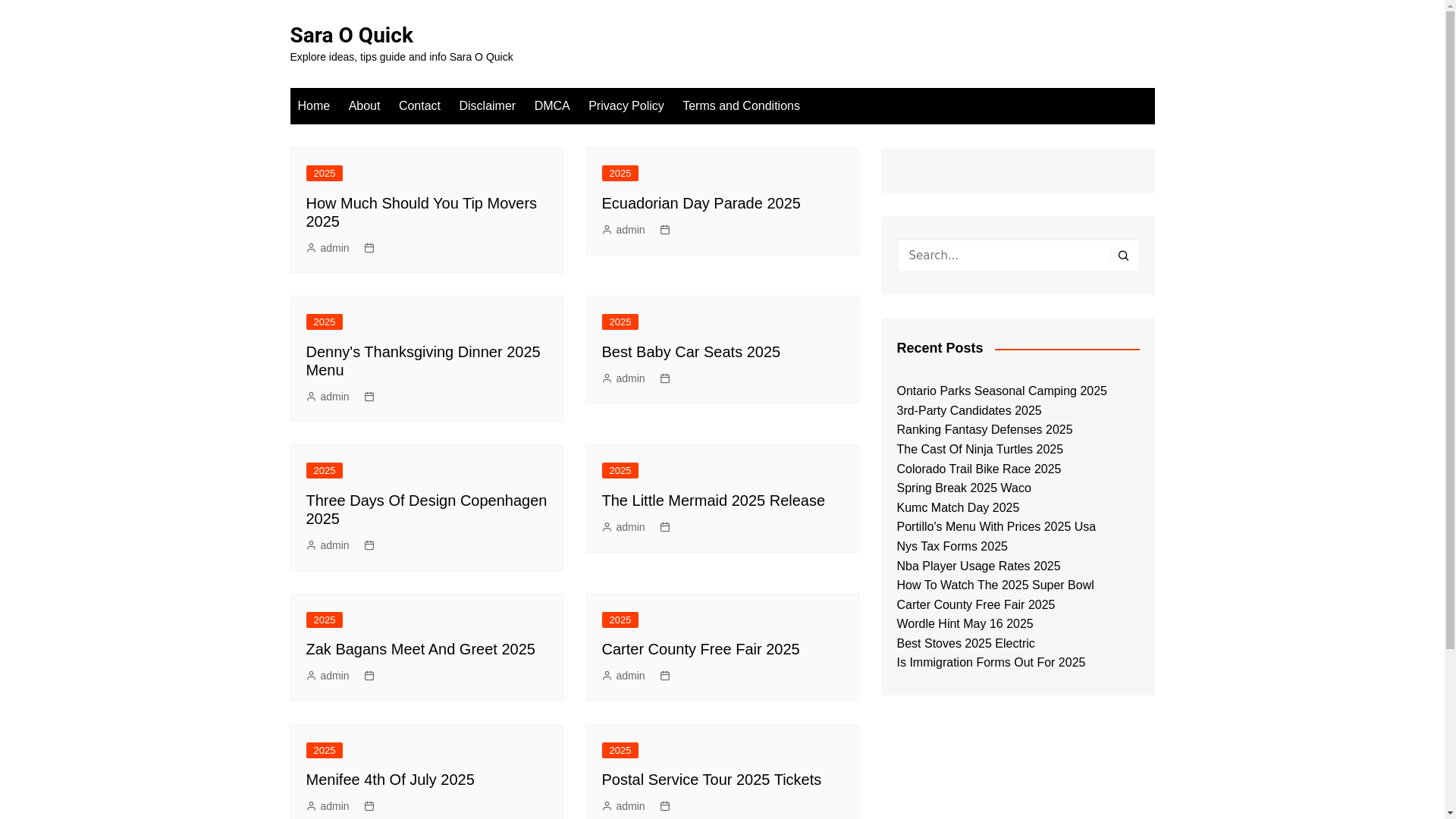The image size is (1456, 819).
Task: Click calendar icon under Postal Service Tour 2025 Tickets
Action: 665,806
